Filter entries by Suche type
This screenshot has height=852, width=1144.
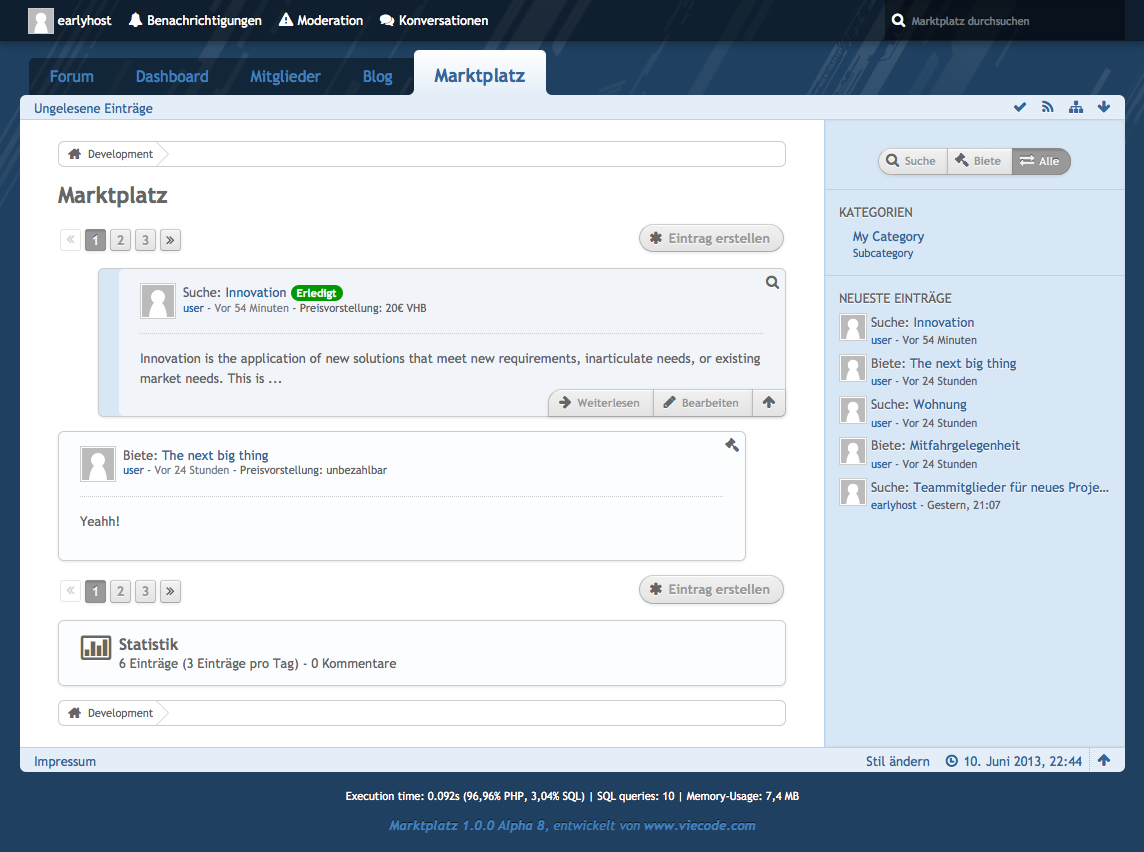point(912,161)
